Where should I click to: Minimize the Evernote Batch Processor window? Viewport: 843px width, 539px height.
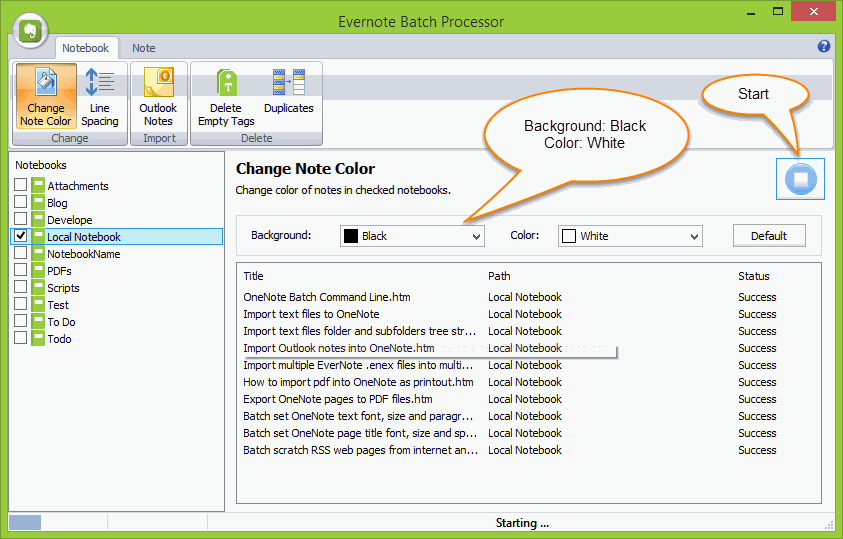pyautogui.click(x=751, y=12)
